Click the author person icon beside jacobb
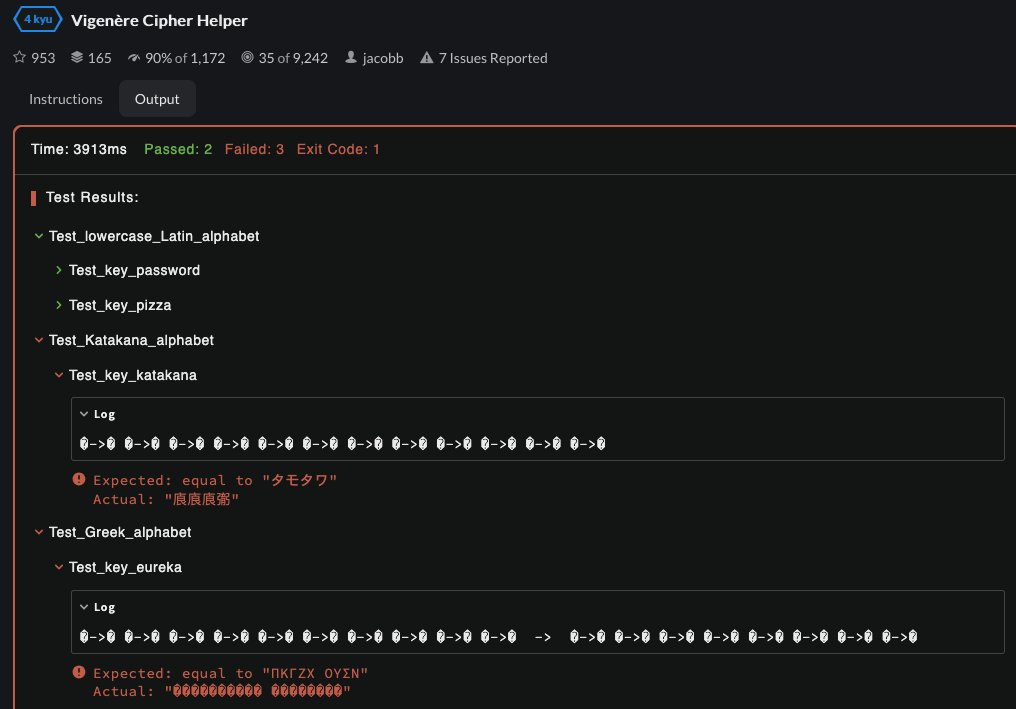Image resolution: width=1016 pixels, height=709 pixels. (351, 57)
